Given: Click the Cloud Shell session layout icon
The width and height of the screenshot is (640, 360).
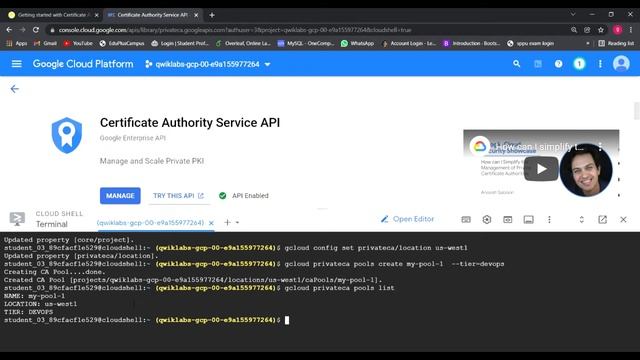Looking at the screenshot, I should pos(529,220).
